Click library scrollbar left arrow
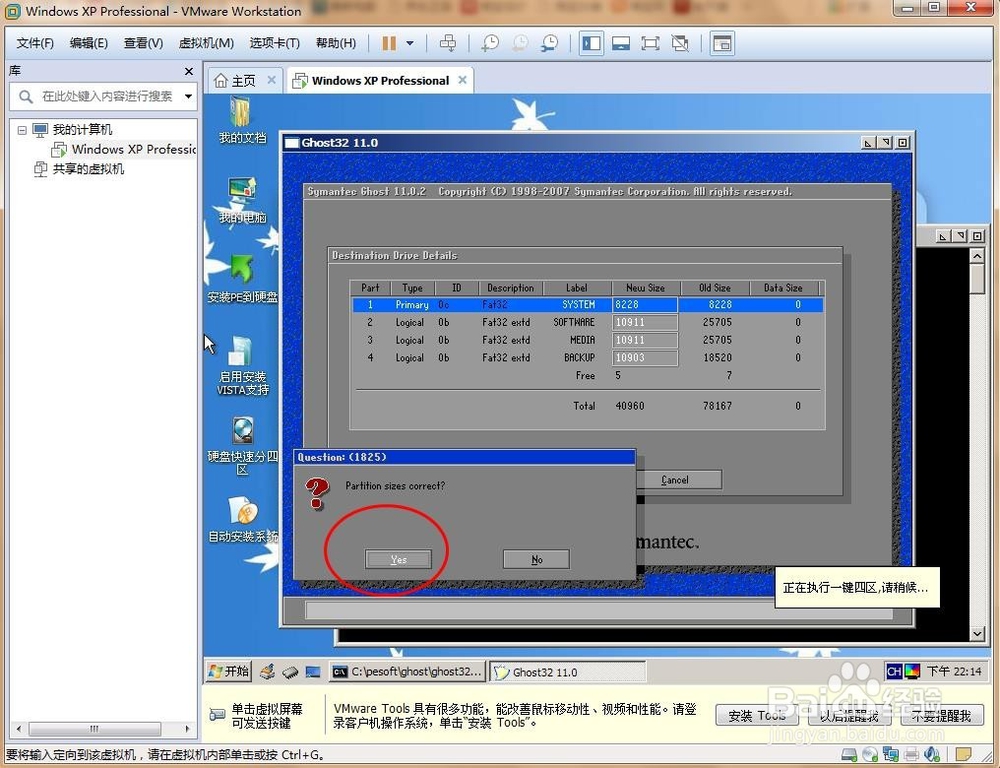 [19, 728]
